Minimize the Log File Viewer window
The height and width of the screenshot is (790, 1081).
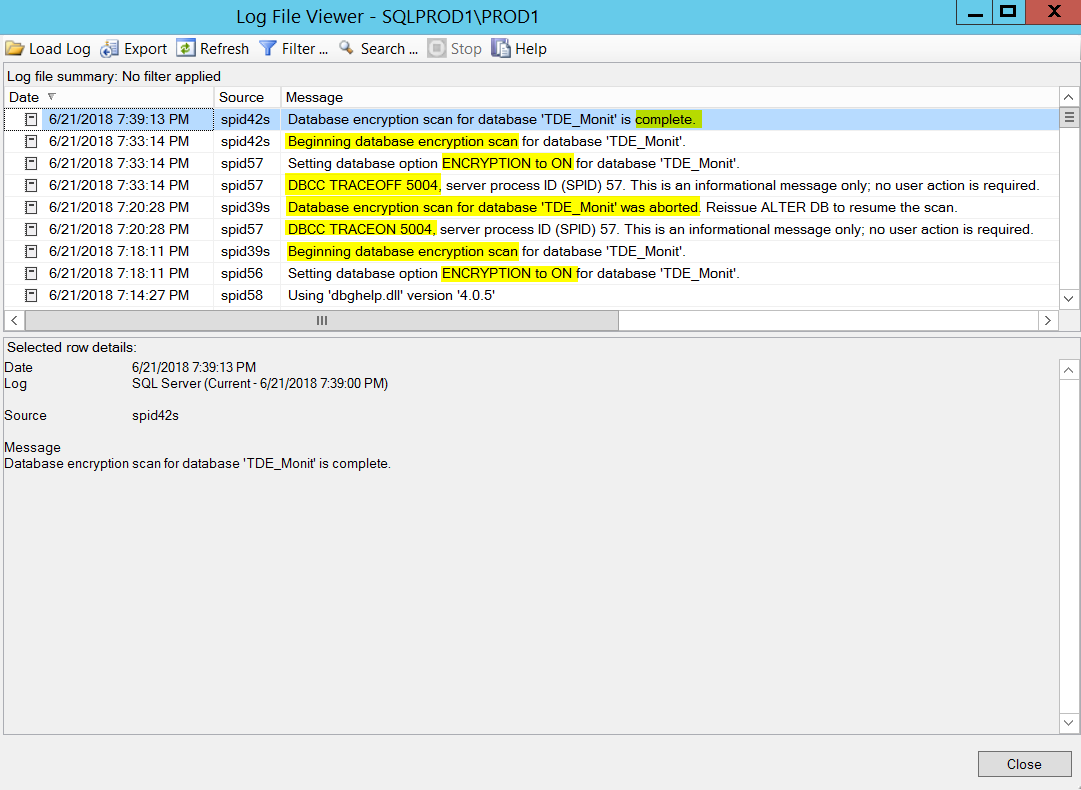click(x=974, y=12)
